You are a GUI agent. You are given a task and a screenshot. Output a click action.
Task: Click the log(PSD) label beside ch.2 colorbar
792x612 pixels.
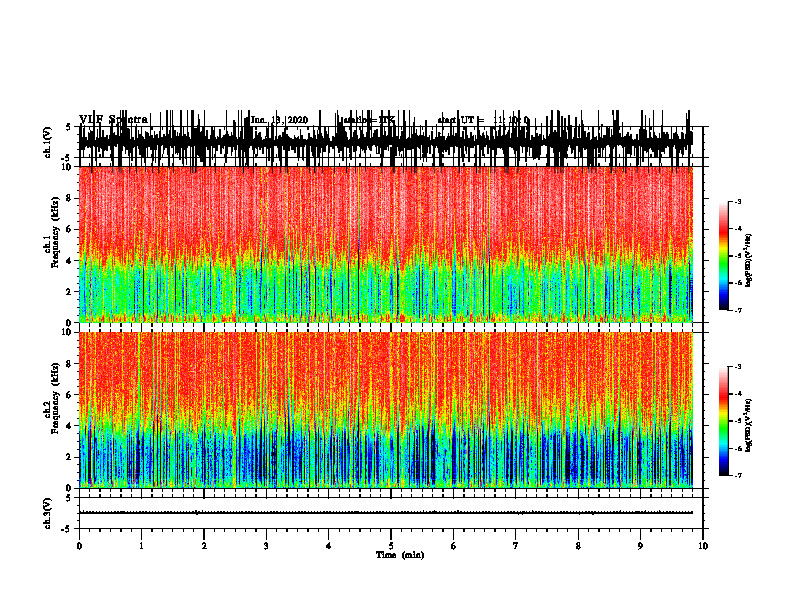click(x=749, y=424)
